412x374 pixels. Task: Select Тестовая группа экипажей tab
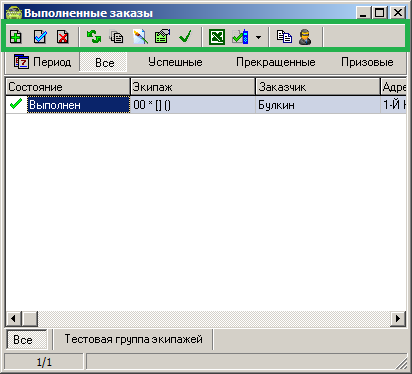coord(133,339)
